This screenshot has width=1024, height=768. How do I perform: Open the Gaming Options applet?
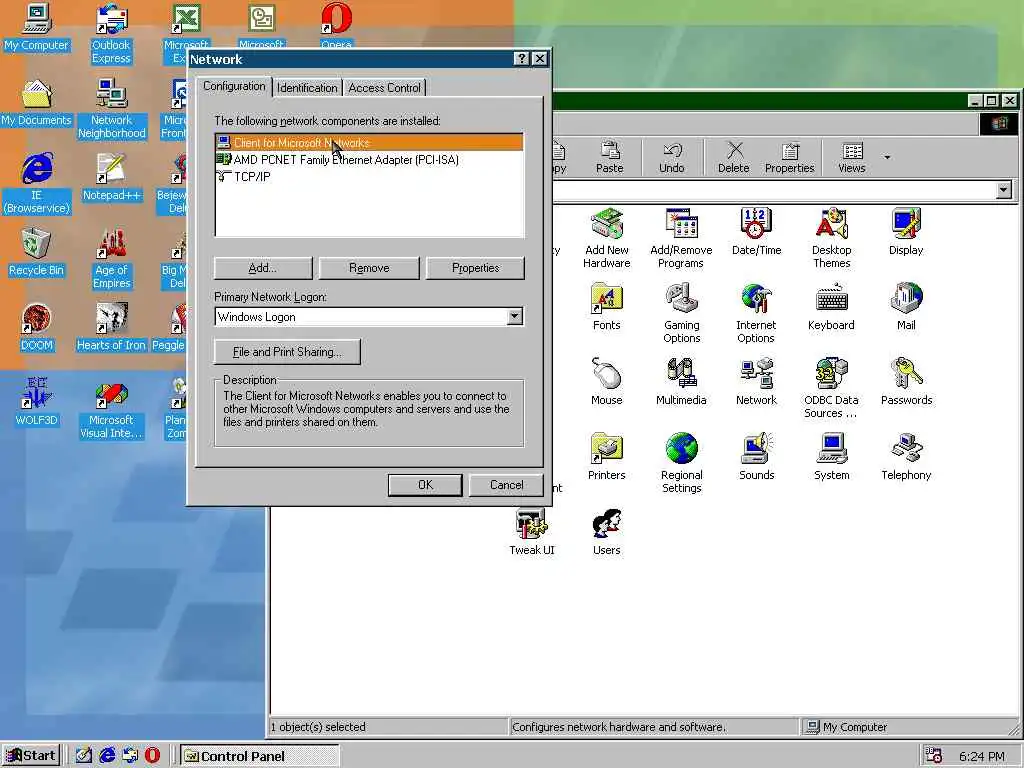(681, 313)
